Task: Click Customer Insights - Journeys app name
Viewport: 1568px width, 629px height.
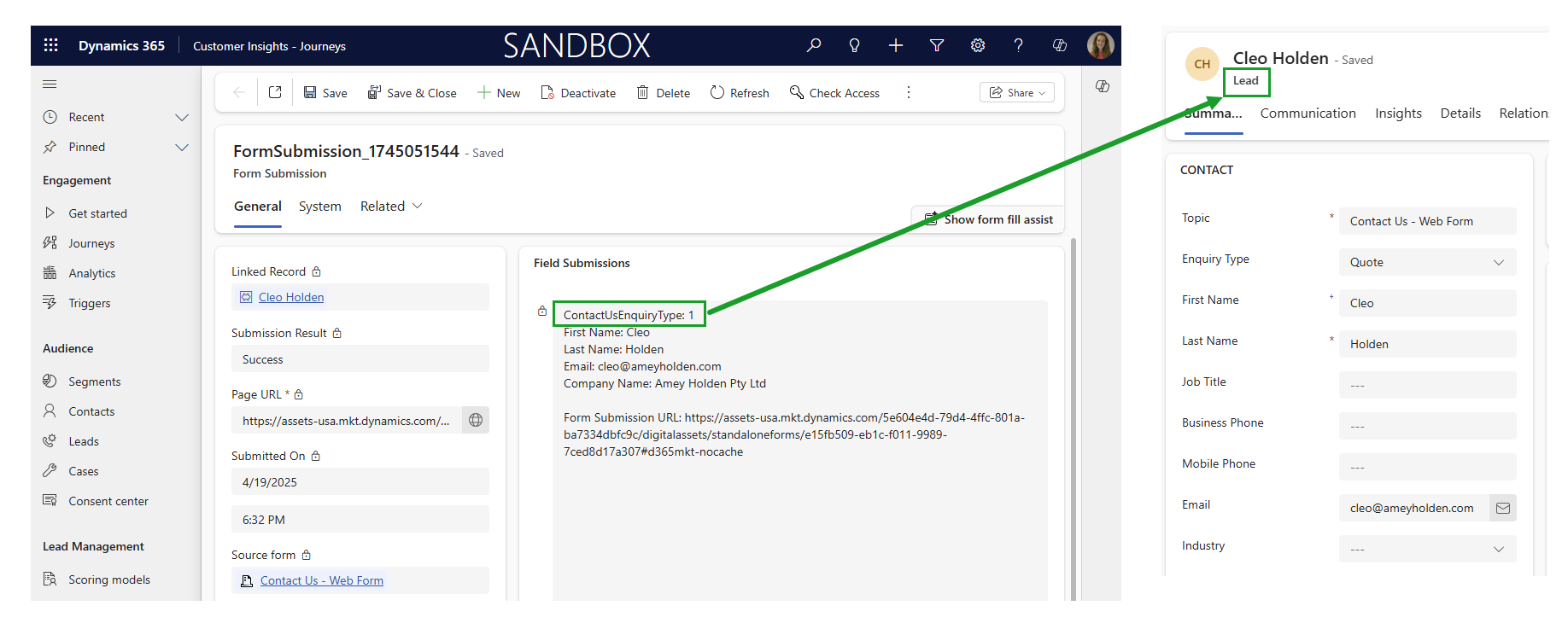Action: [x=269, y=46]
